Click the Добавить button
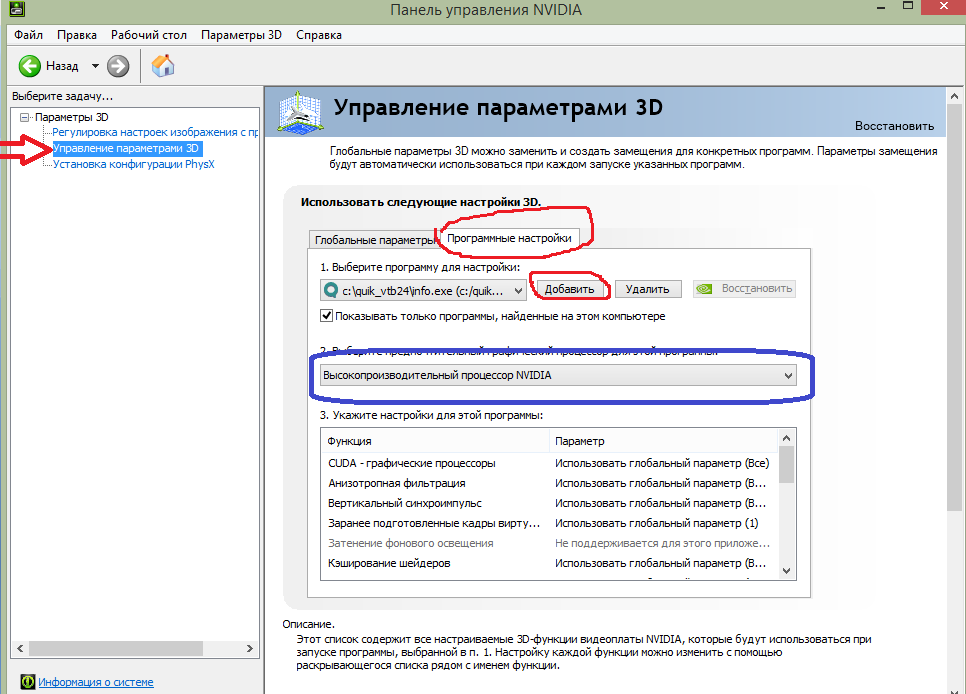 [x=569, y=289]
